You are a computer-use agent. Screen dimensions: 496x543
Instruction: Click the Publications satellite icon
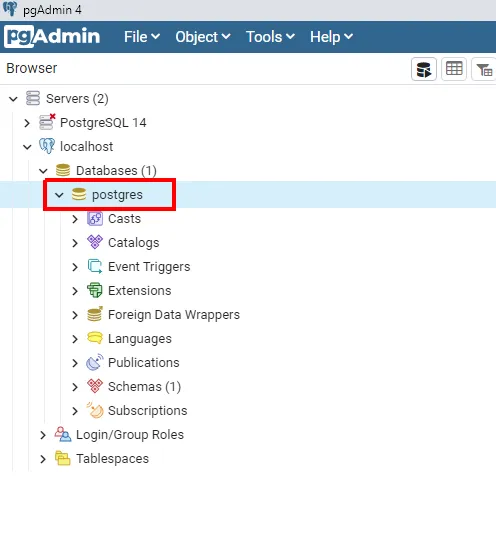(95, 362)
